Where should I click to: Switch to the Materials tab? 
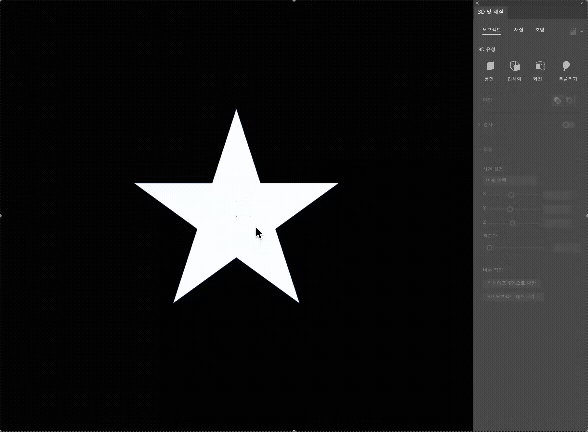[x=518, y=30]
